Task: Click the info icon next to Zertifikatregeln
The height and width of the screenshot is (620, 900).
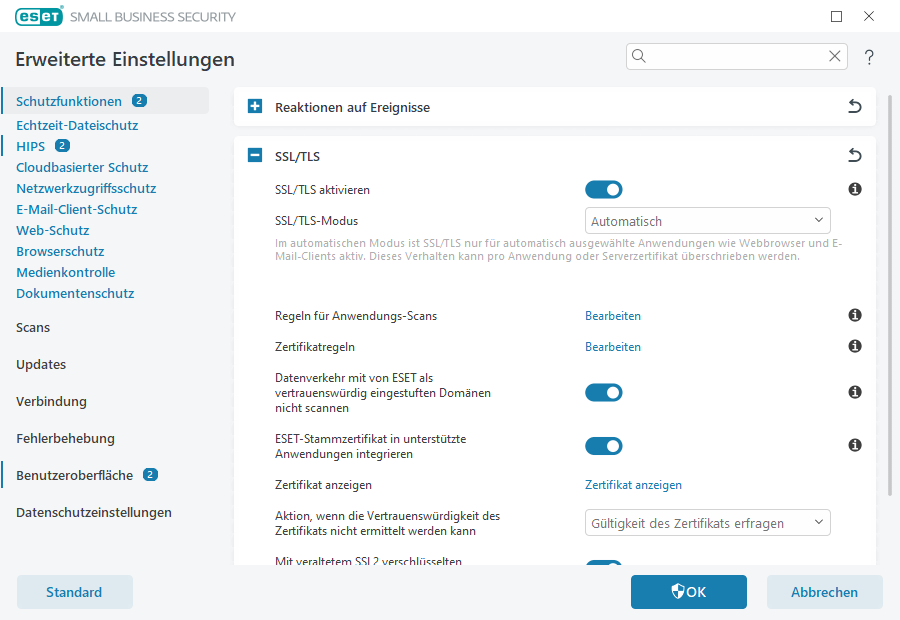Action: (855, 346)
